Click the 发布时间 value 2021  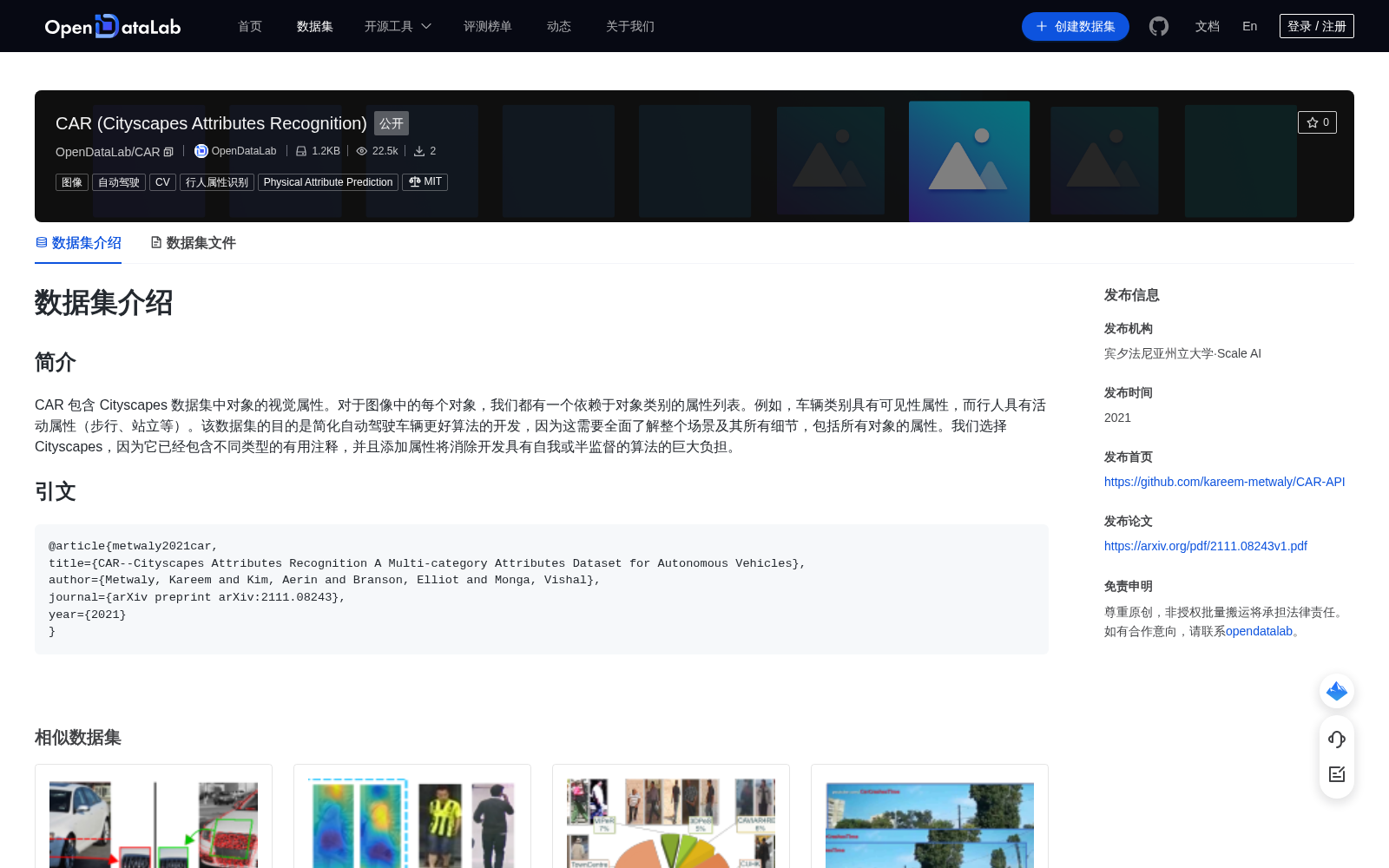coord(1117,418)
